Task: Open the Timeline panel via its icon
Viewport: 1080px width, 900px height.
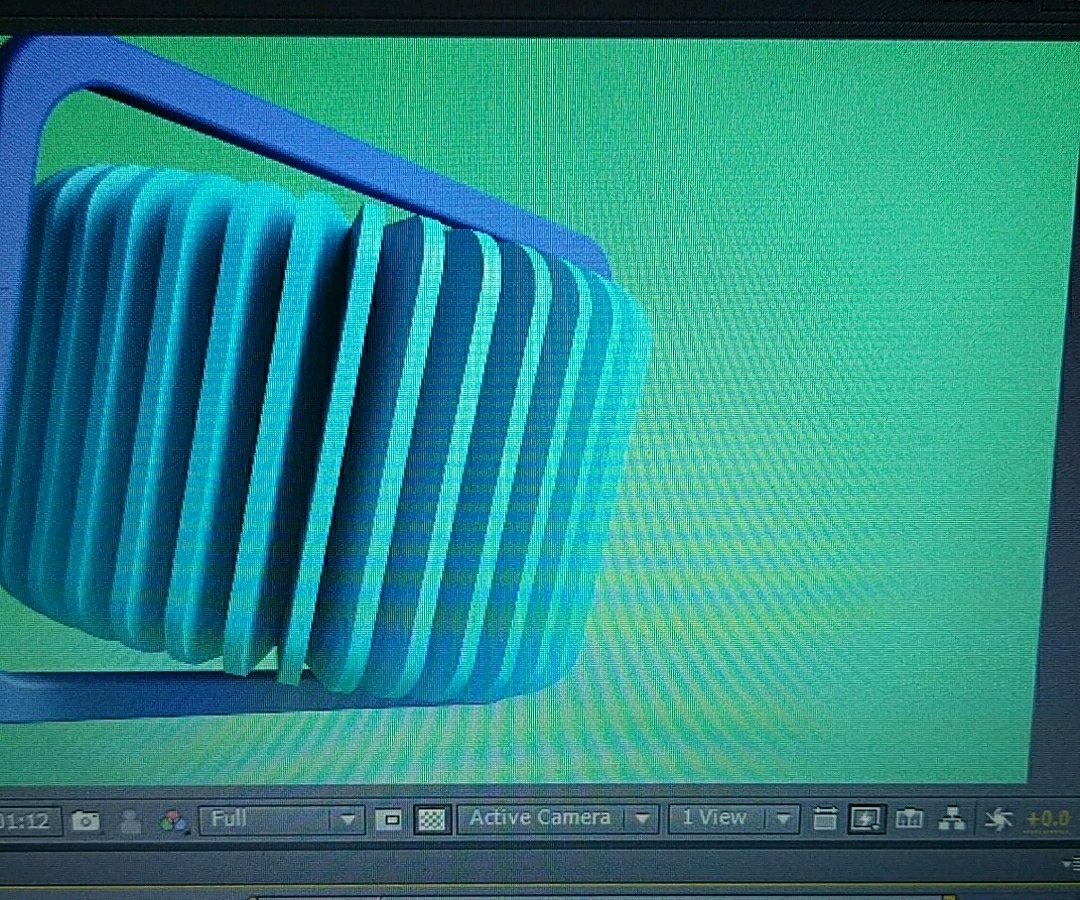Action: coord(909,818)
